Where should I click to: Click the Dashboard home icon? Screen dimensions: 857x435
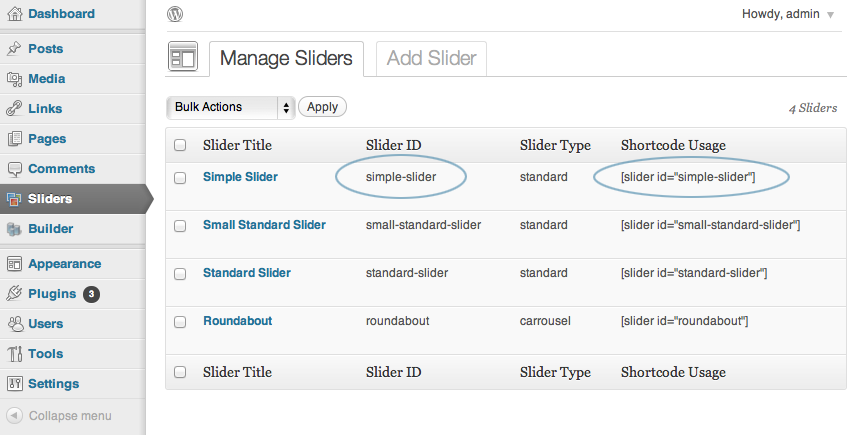(15, 14)
